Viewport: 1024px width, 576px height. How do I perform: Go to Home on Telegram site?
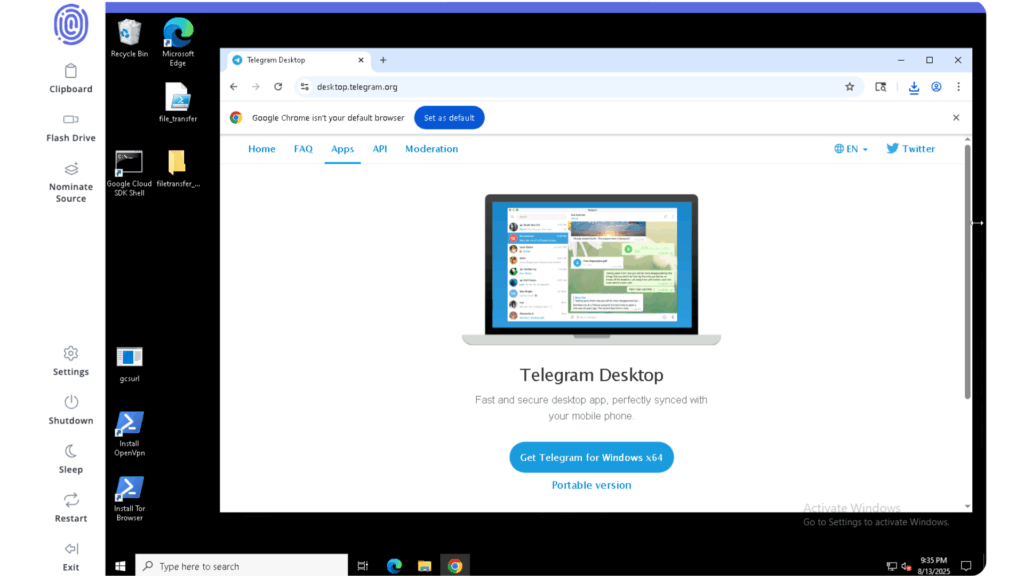tap(262, 149)
